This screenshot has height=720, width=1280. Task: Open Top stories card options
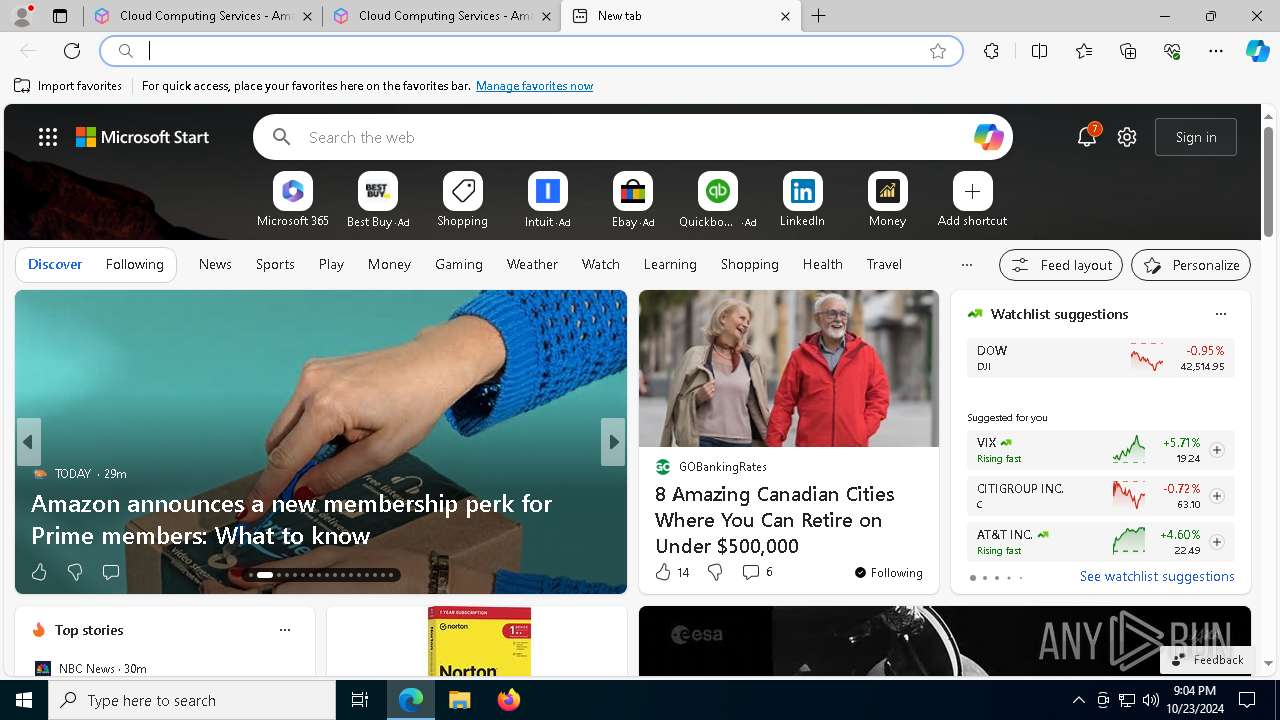(285, 630)
